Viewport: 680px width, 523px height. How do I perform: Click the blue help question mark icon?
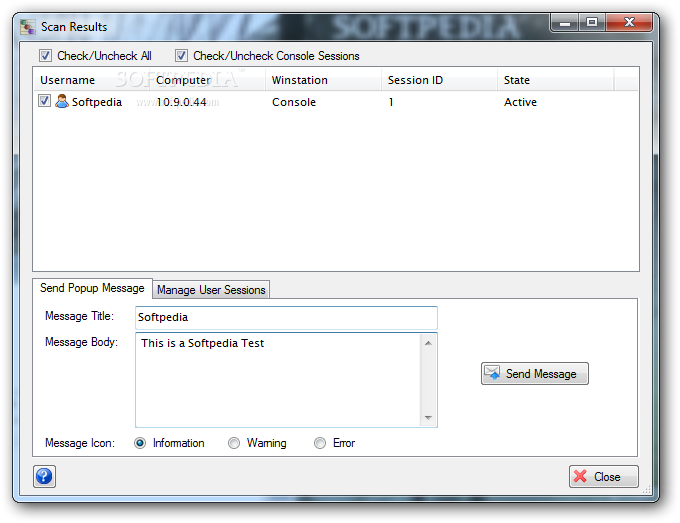click(x=44, y=476)
